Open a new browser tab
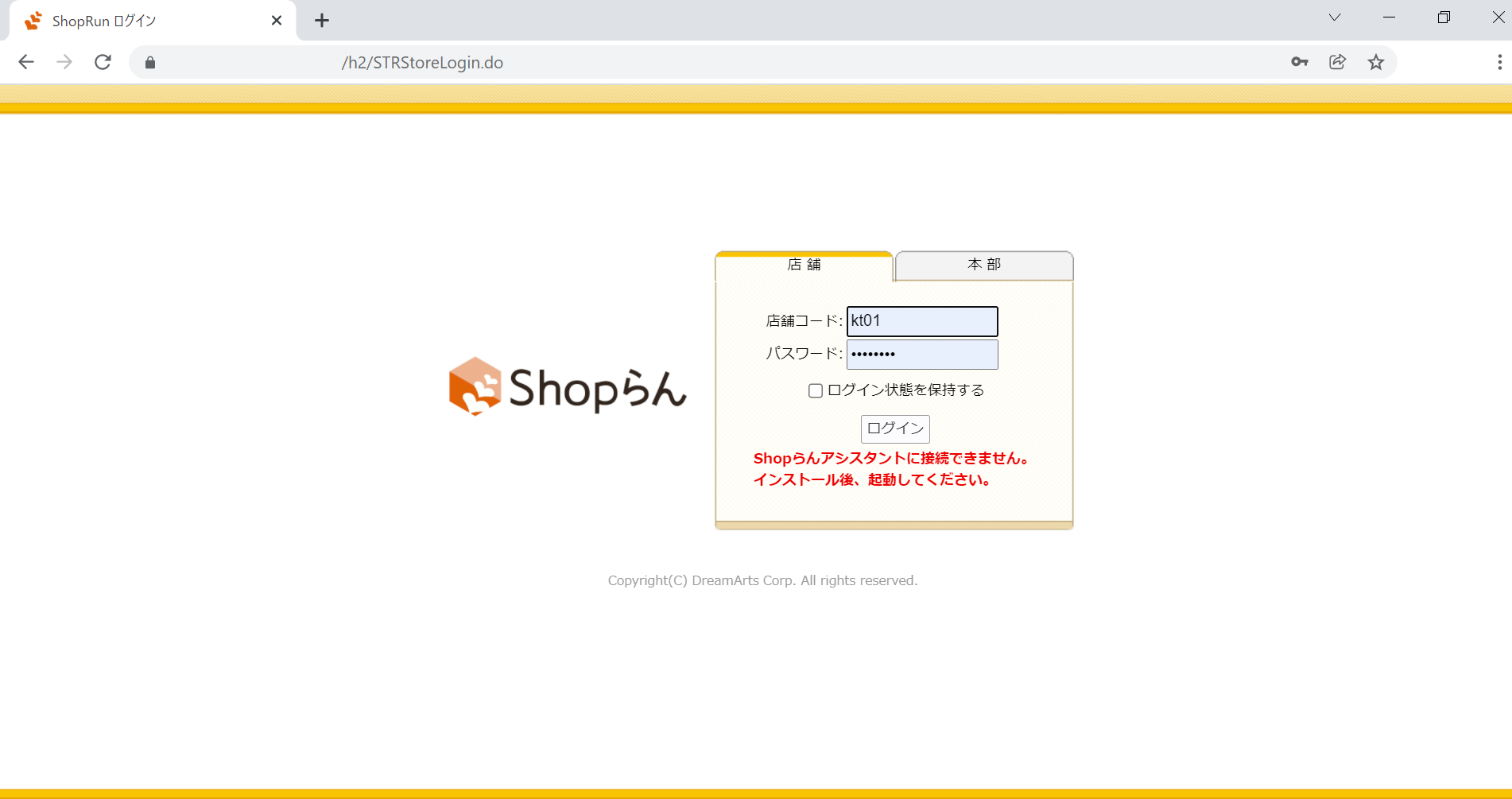Screen dimensions: 1512x799 coord(321,20)
